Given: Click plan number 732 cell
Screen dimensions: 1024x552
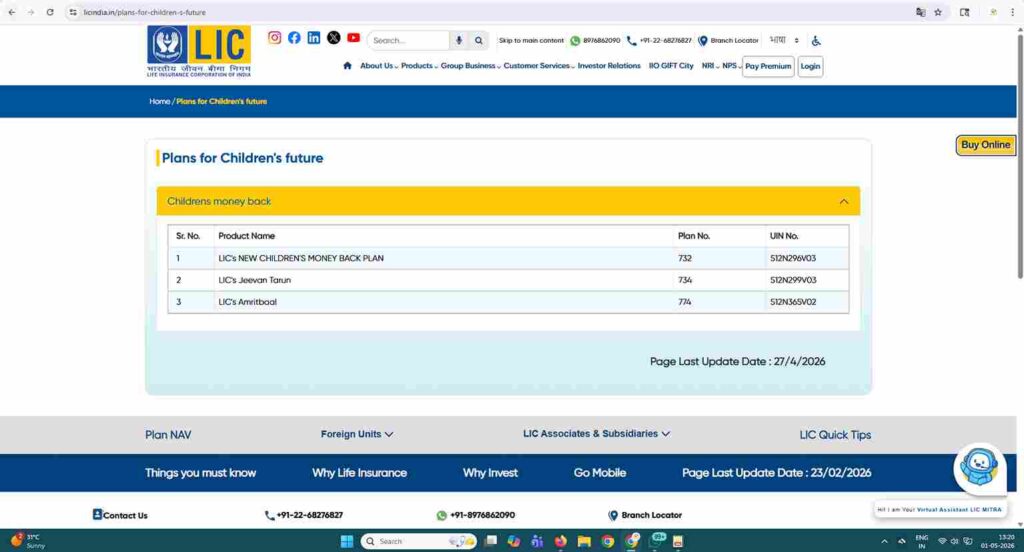Looking at the screenshot, I should 718,258.
